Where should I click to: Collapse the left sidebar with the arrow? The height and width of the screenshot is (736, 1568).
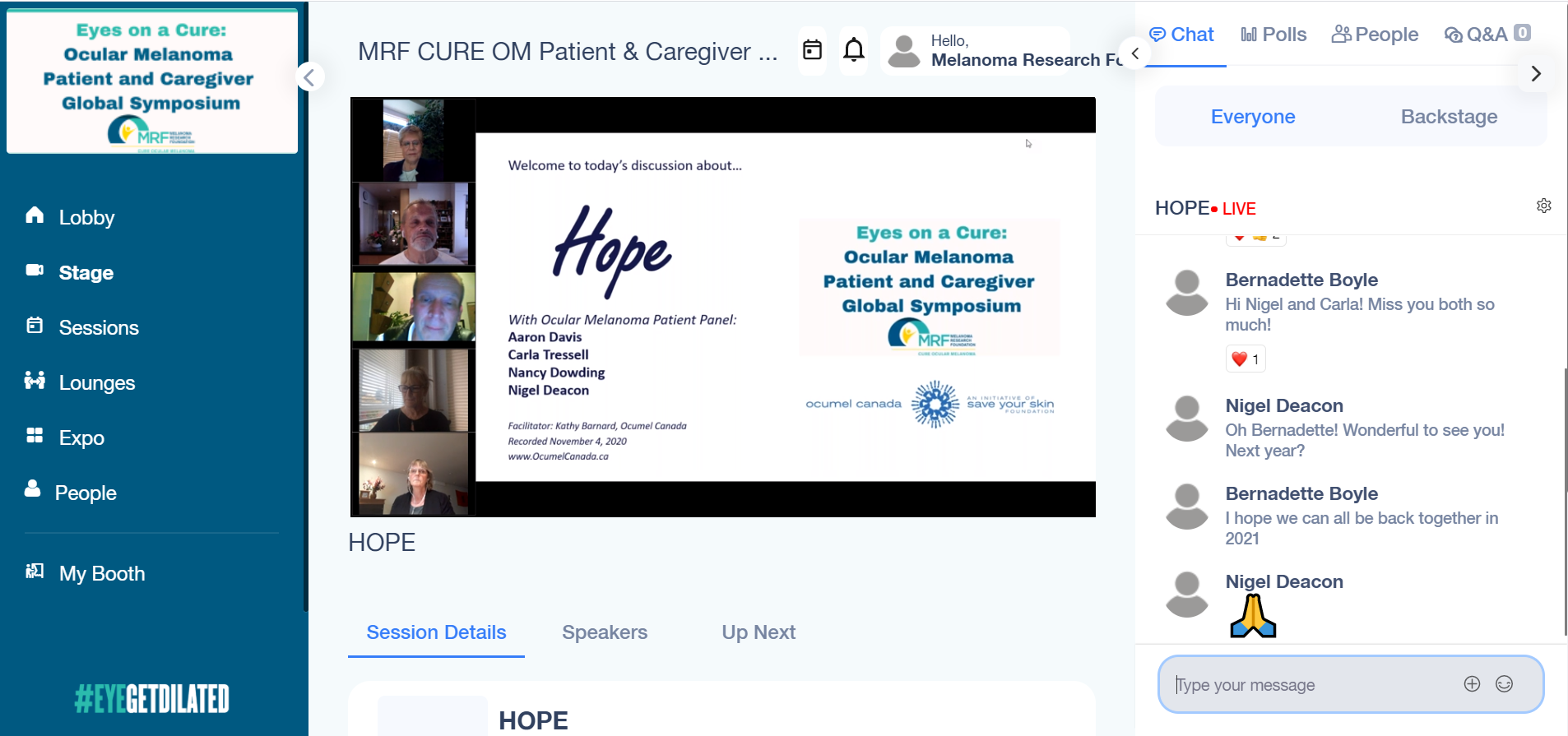309,77
